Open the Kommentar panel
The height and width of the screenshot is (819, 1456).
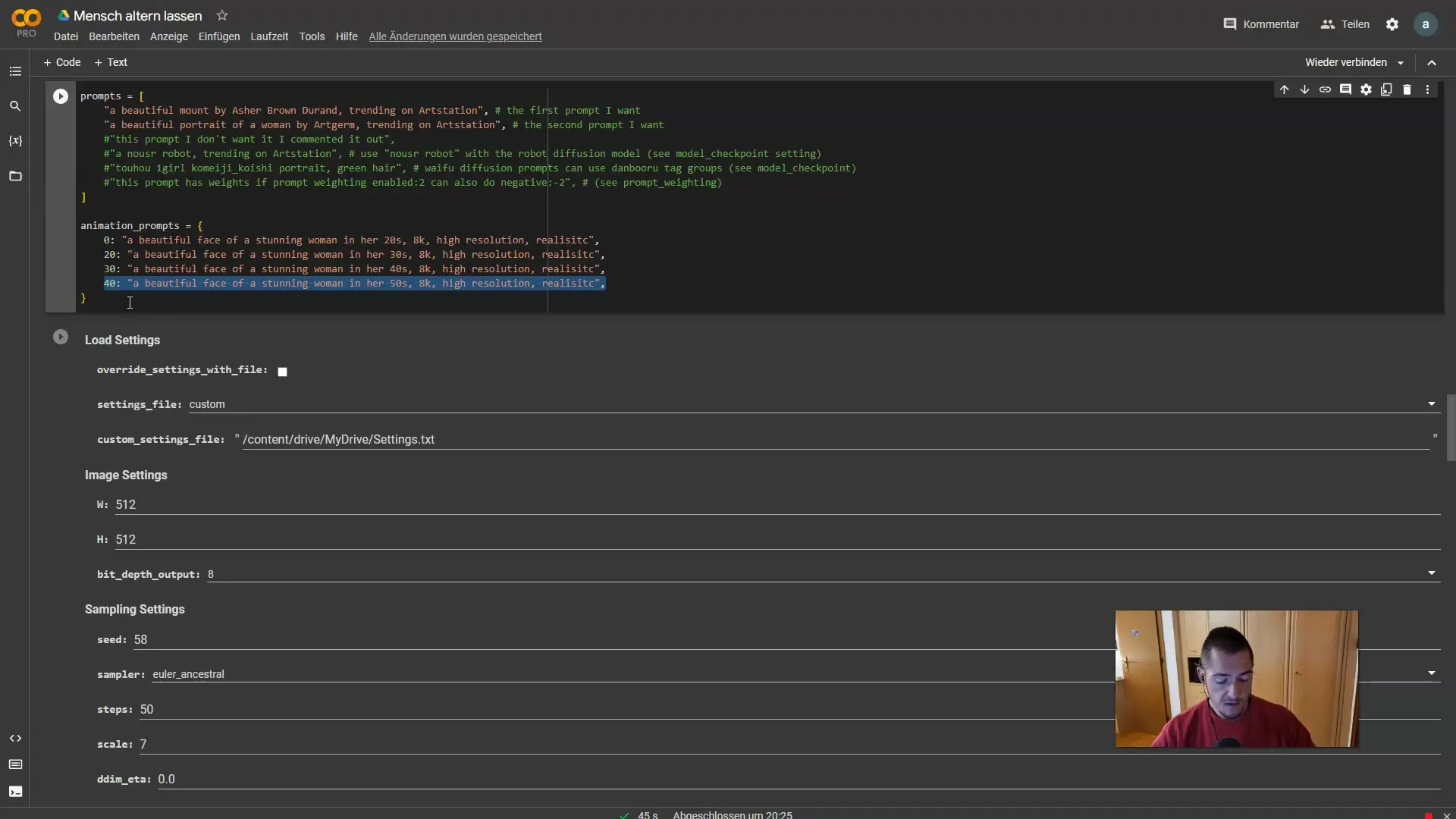coord(1261,24)
